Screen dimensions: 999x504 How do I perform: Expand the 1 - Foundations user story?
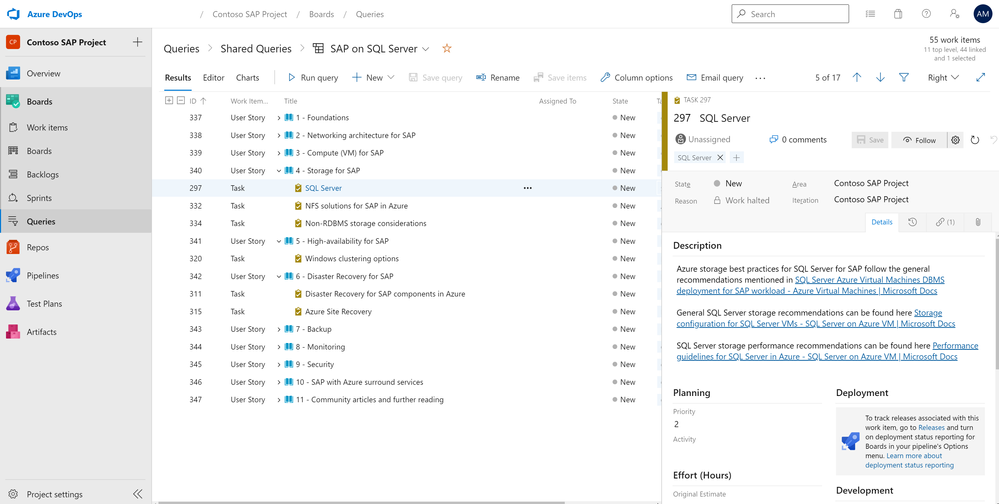[x=279, y=118]
